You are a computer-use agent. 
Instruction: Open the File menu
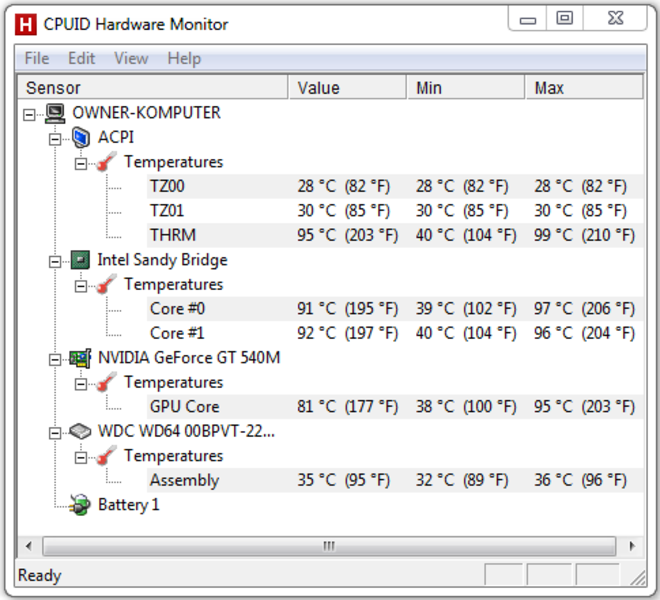tap(37, 58)
